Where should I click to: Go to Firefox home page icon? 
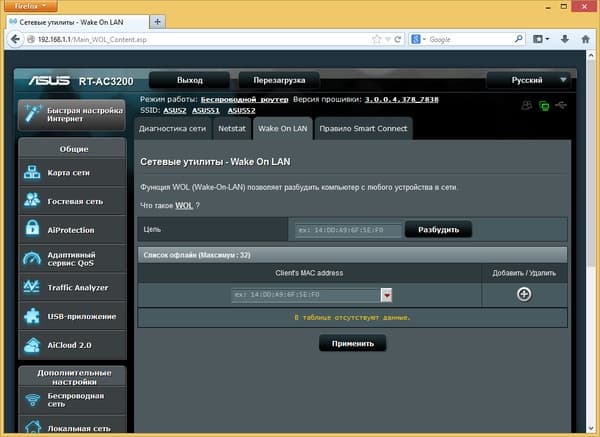[x=585, y=39]
